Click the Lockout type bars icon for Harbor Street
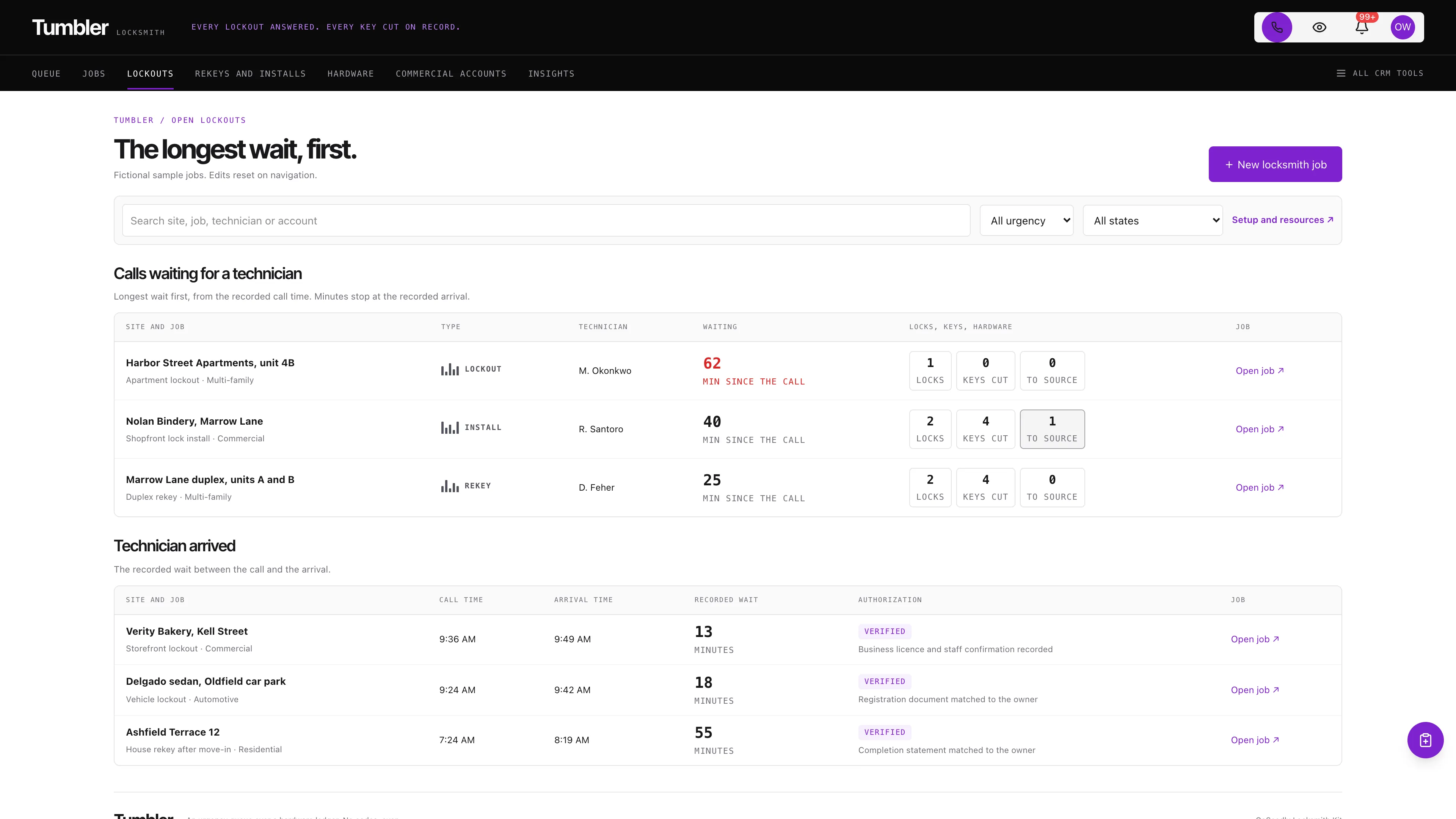 tap(450, 370)
